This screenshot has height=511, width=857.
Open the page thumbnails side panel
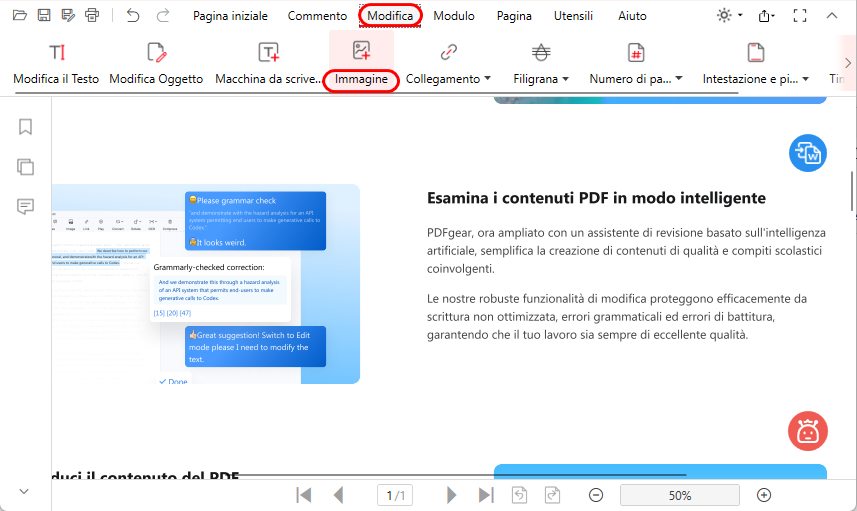click(x=25, y=167)
